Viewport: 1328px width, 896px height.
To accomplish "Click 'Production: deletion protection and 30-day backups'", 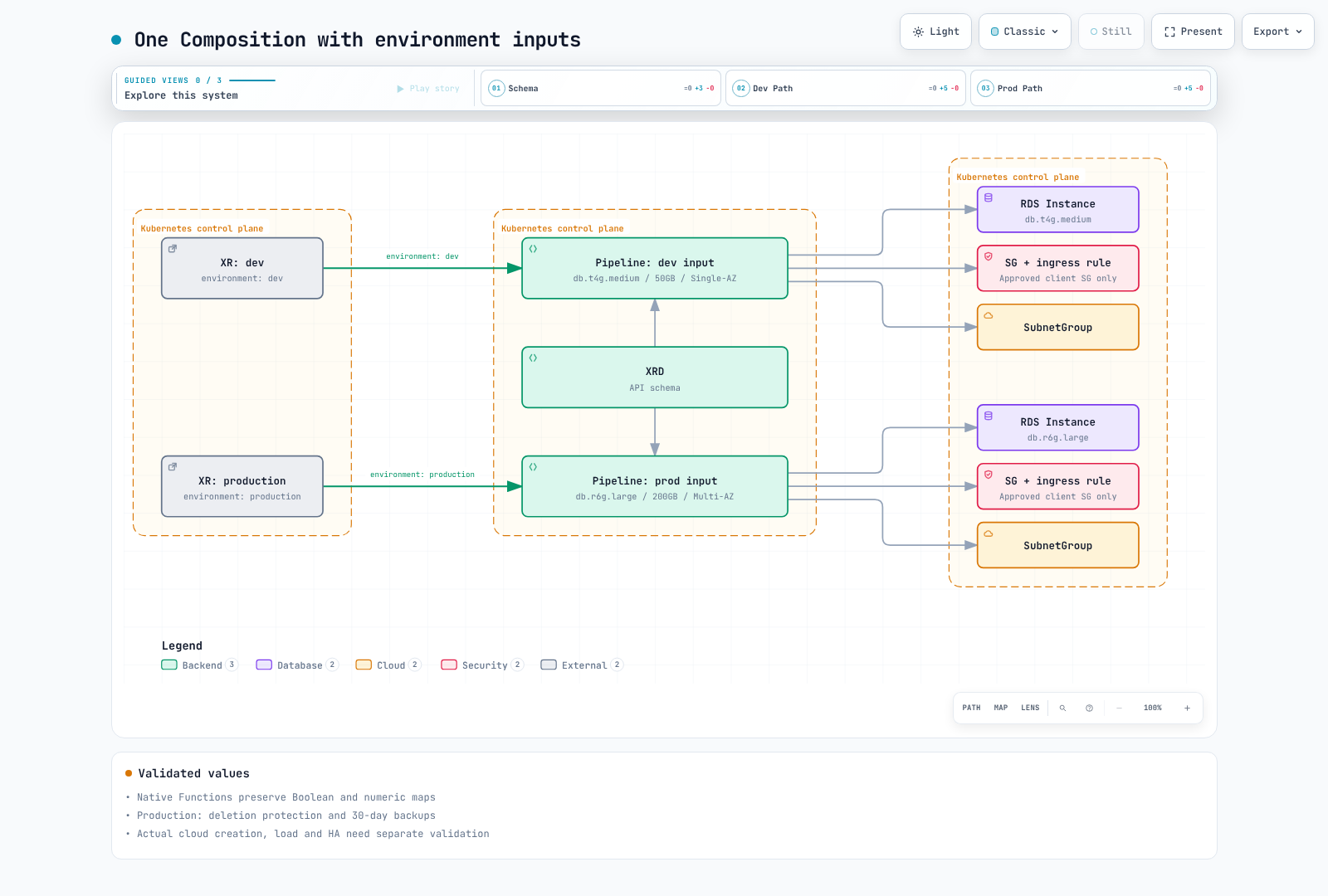I will pyautogui.click(x=286, y=816).
